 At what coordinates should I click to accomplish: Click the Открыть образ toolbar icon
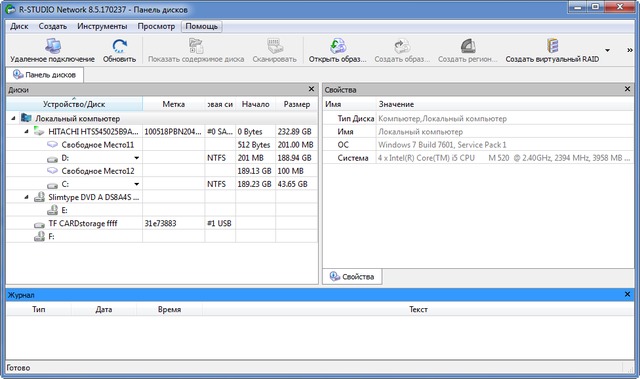[338, 46]
